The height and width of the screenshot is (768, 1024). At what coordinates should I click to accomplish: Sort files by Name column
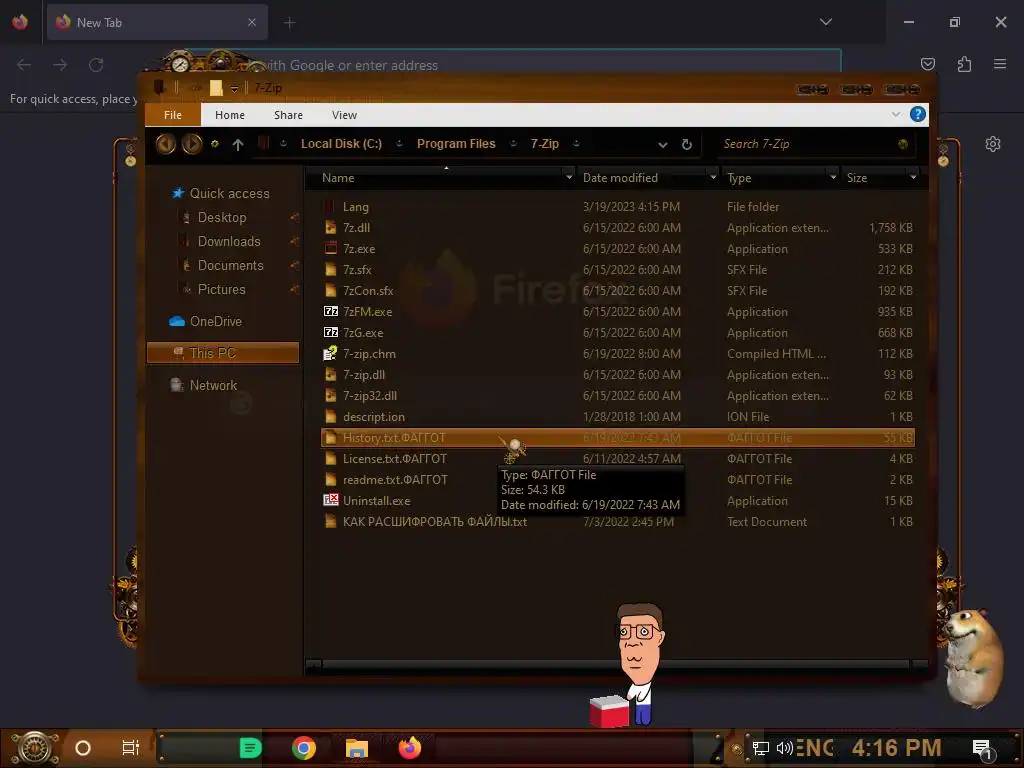(338, 178)
